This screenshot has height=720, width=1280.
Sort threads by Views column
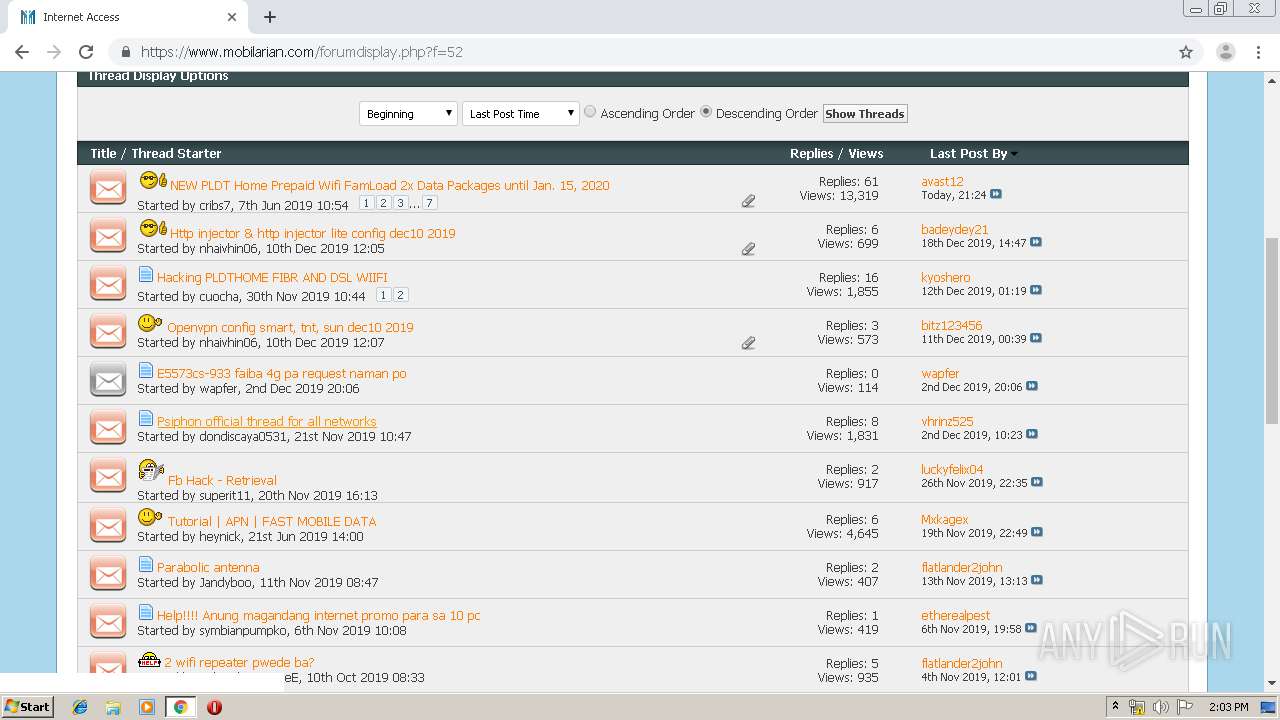(865, 153)
